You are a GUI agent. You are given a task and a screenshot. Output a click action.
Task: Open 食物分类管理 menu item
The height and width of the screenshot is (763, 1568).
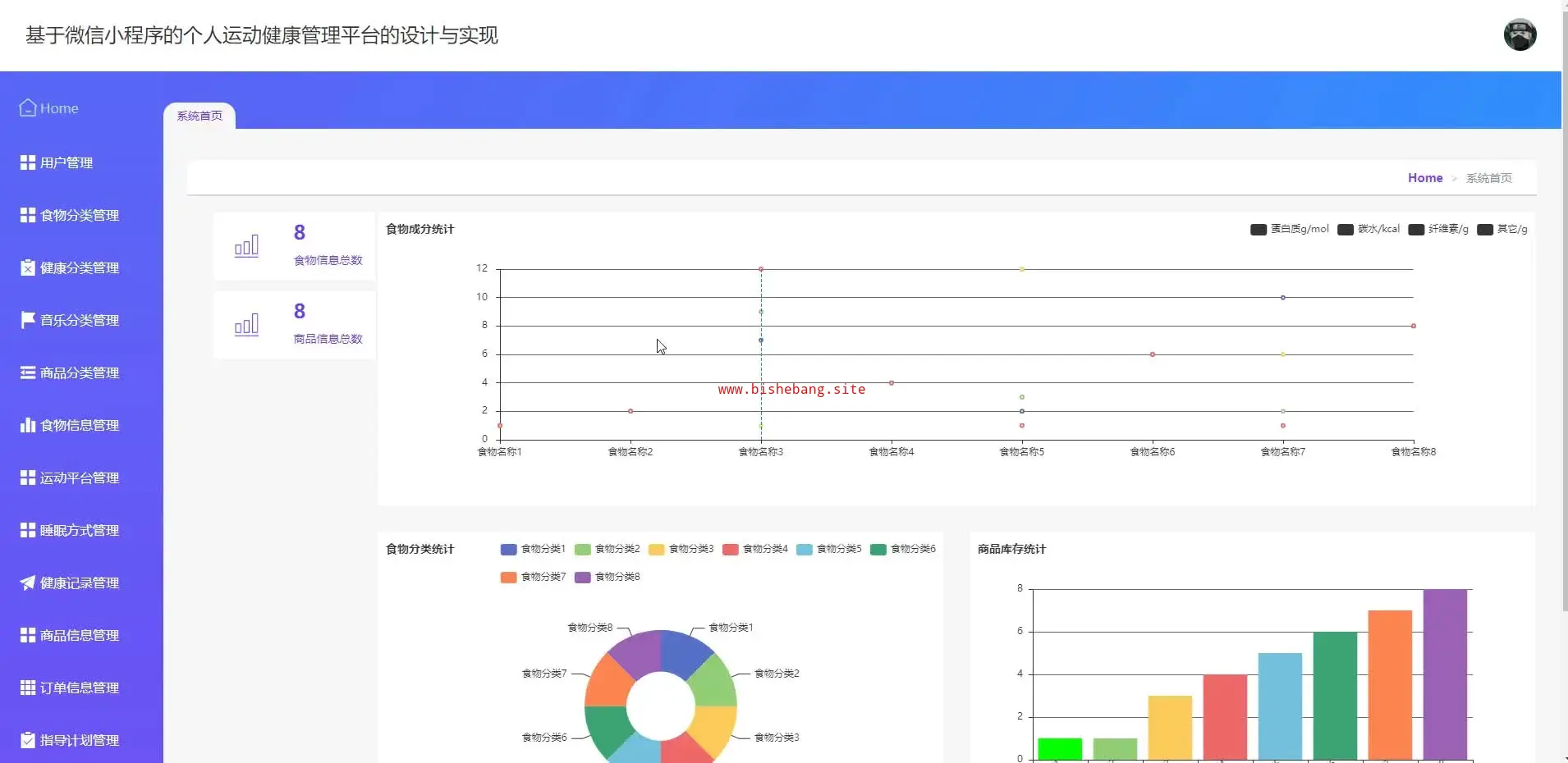(80, 215)
